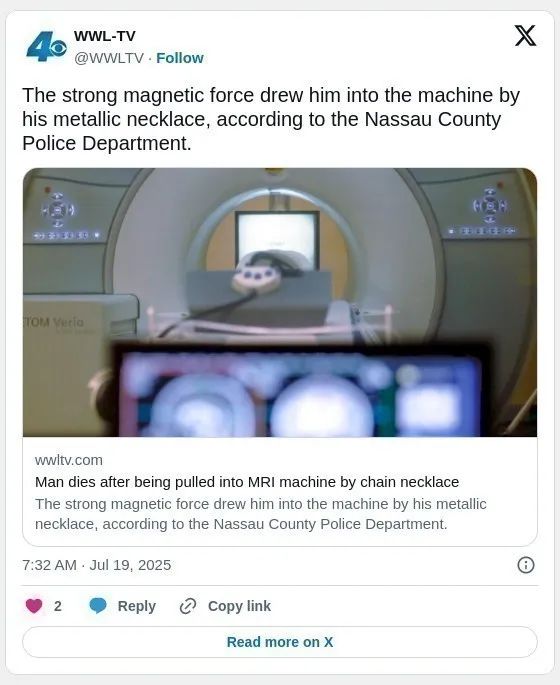This screenshot has width=560, height=685.
Task: Open the article headline about MRI machine
Action: coord(247,482)
